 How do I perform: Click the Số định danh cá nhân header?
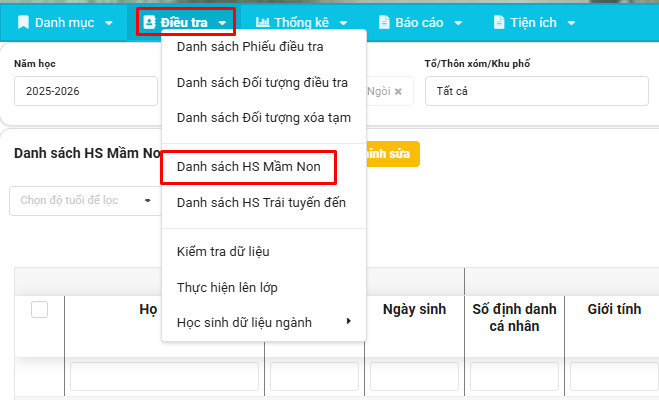tap(514, 318)
